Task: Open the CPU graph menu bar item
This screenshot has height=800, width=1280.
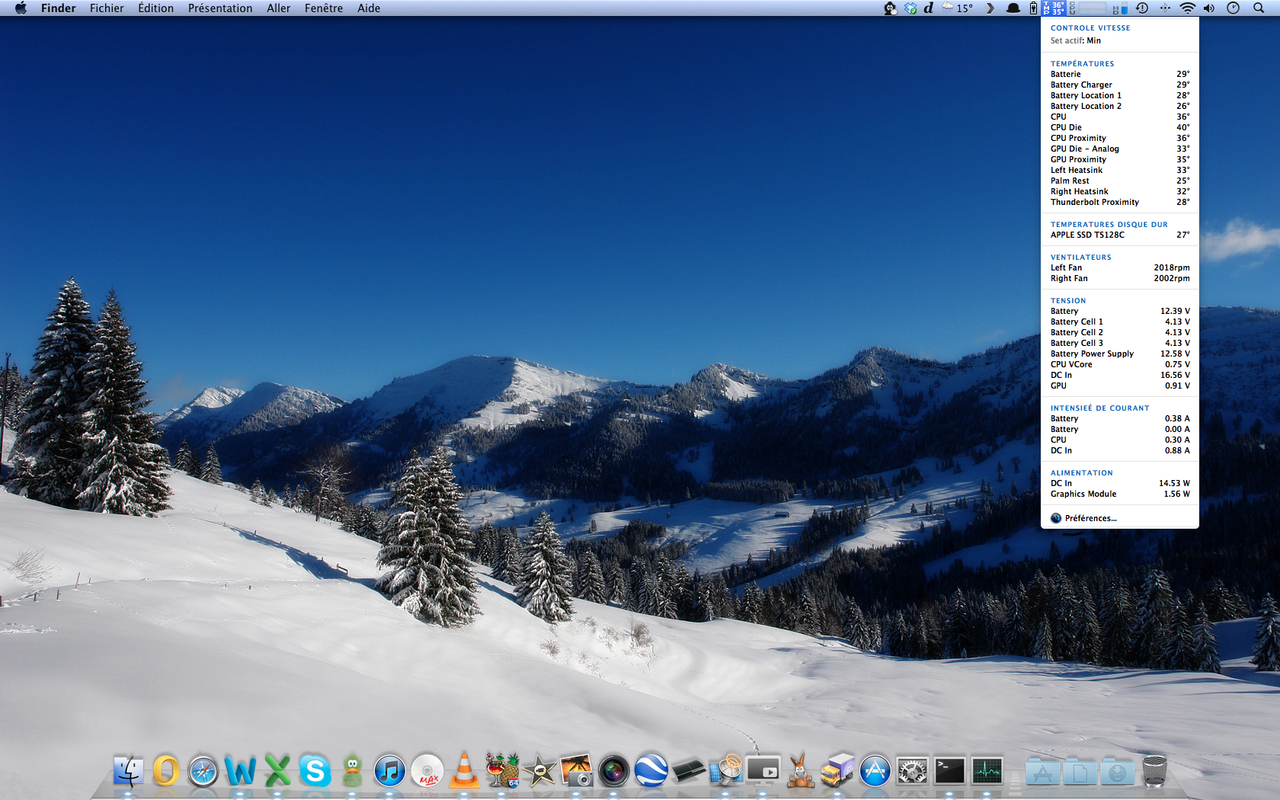Action: click(x=1088, y=8)
